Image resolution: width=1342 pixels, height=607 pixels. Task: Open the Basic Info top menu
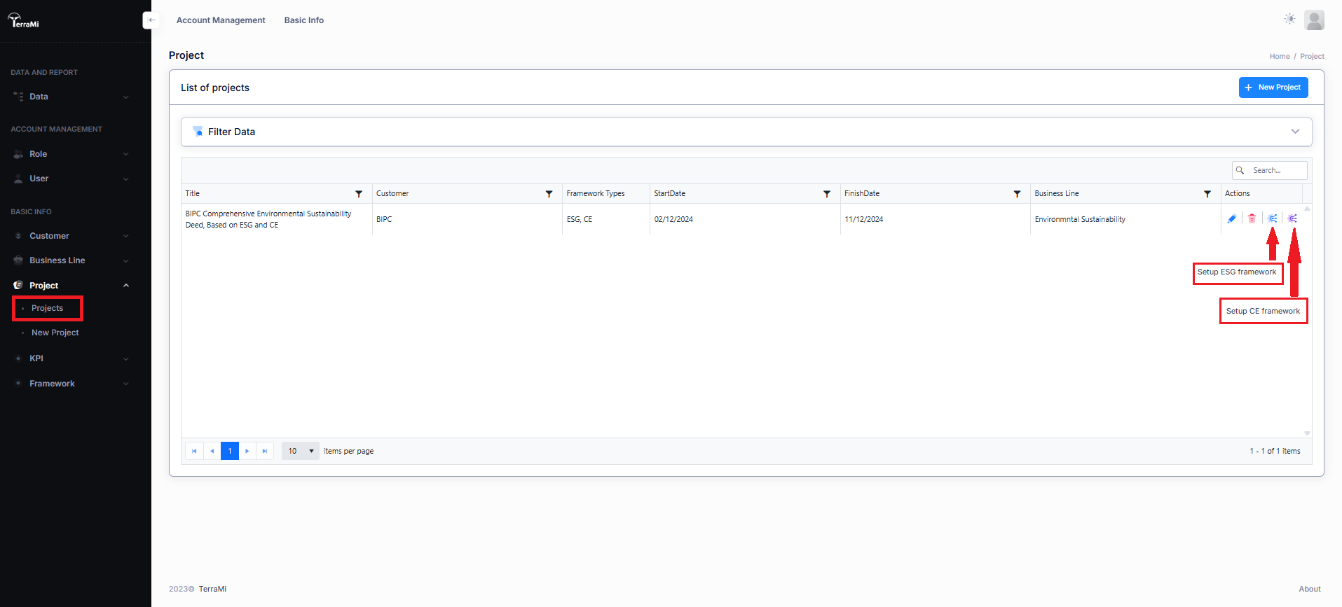click(x=304, y=20)
